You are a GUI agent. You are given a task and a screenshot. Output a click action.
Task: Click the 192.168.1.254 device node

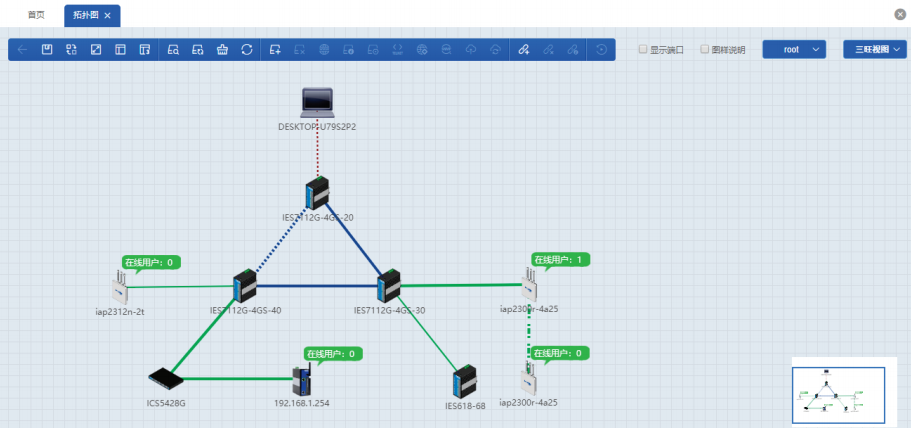tap(302, 380)
